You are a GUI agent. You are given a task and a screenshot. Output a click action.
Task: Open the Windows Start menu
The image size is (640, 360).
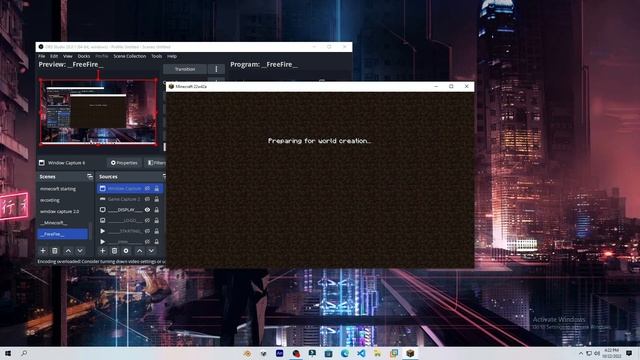pyautogui.click(x=8, y=353)
